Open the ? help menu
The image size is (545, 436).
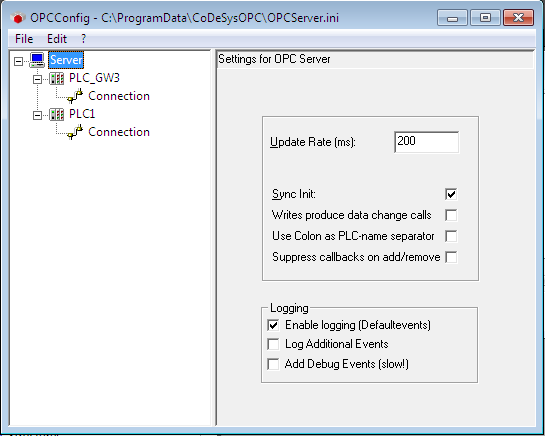[x=83, y=39]
